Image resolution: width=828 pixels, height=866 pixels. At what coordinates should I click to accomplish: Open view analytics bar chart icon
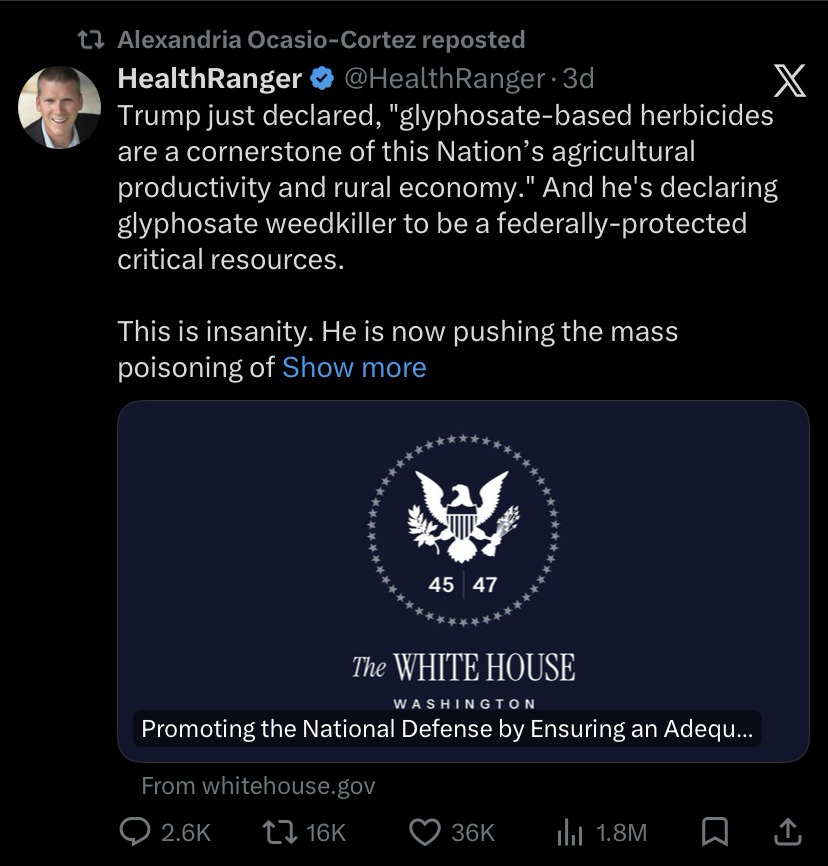569,831
